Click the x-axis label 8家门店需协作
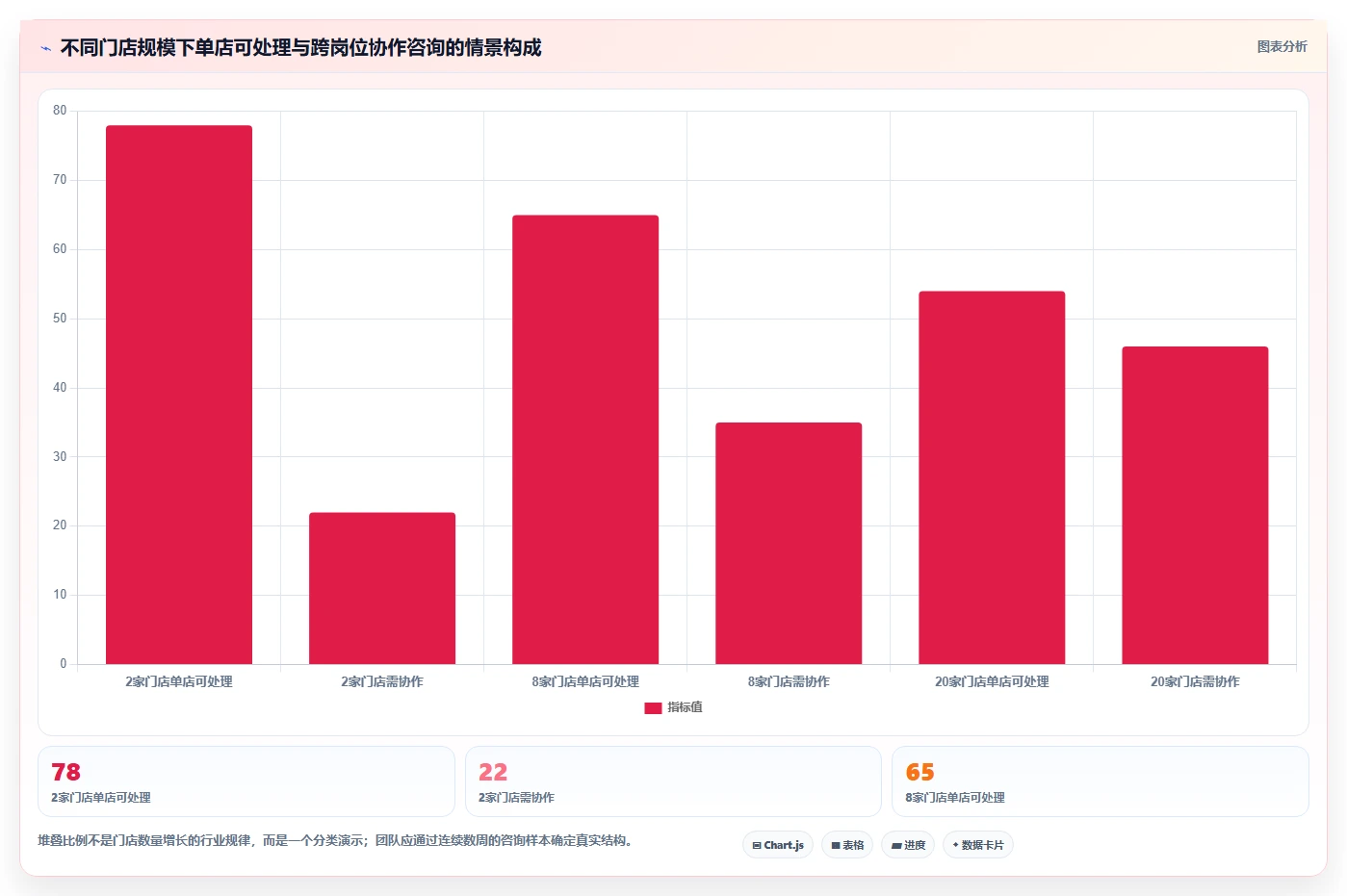The height and width of the screenshot is (896, 1347). [789, 681]
